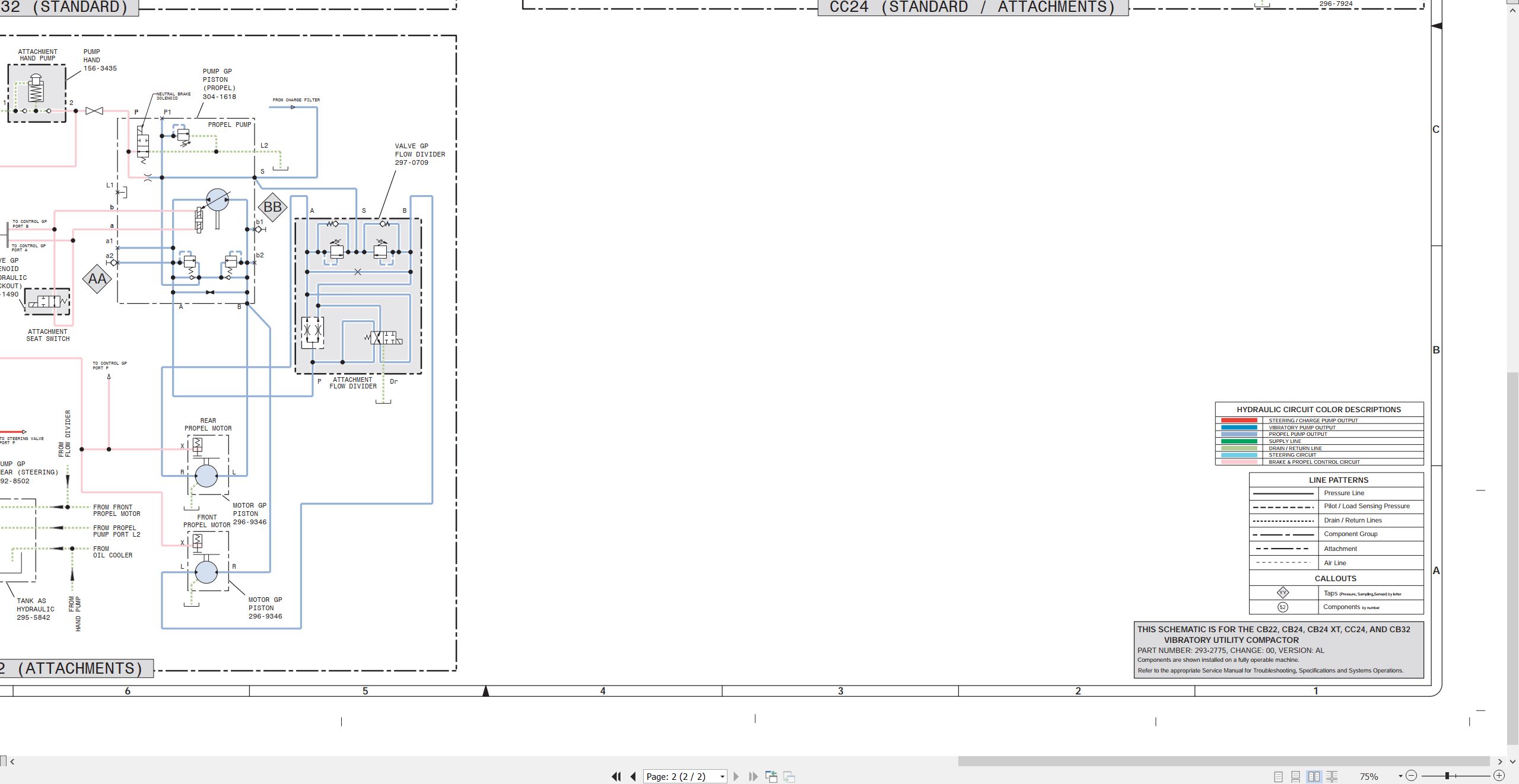Select two pages continuous layout
The image size is (1519, 784).
click(1332, 776)
